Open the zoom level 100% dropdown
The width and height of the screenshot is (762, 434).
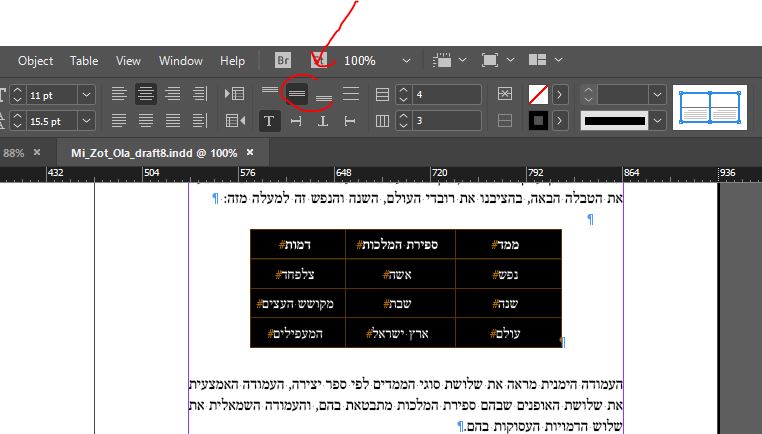[x=406, y=61]
